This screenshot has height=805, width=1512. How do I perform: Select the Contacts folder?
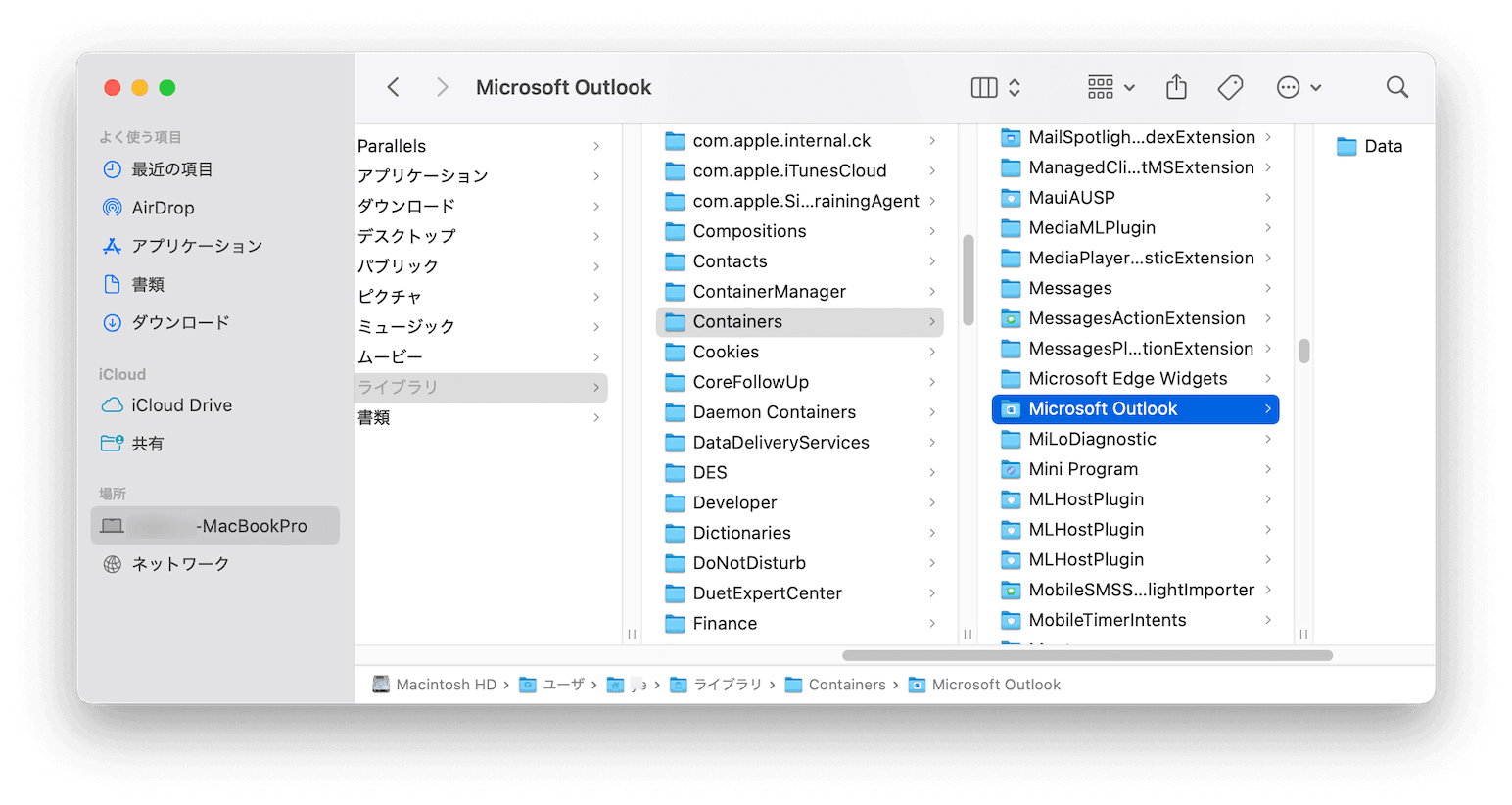(x=800, y=261)
